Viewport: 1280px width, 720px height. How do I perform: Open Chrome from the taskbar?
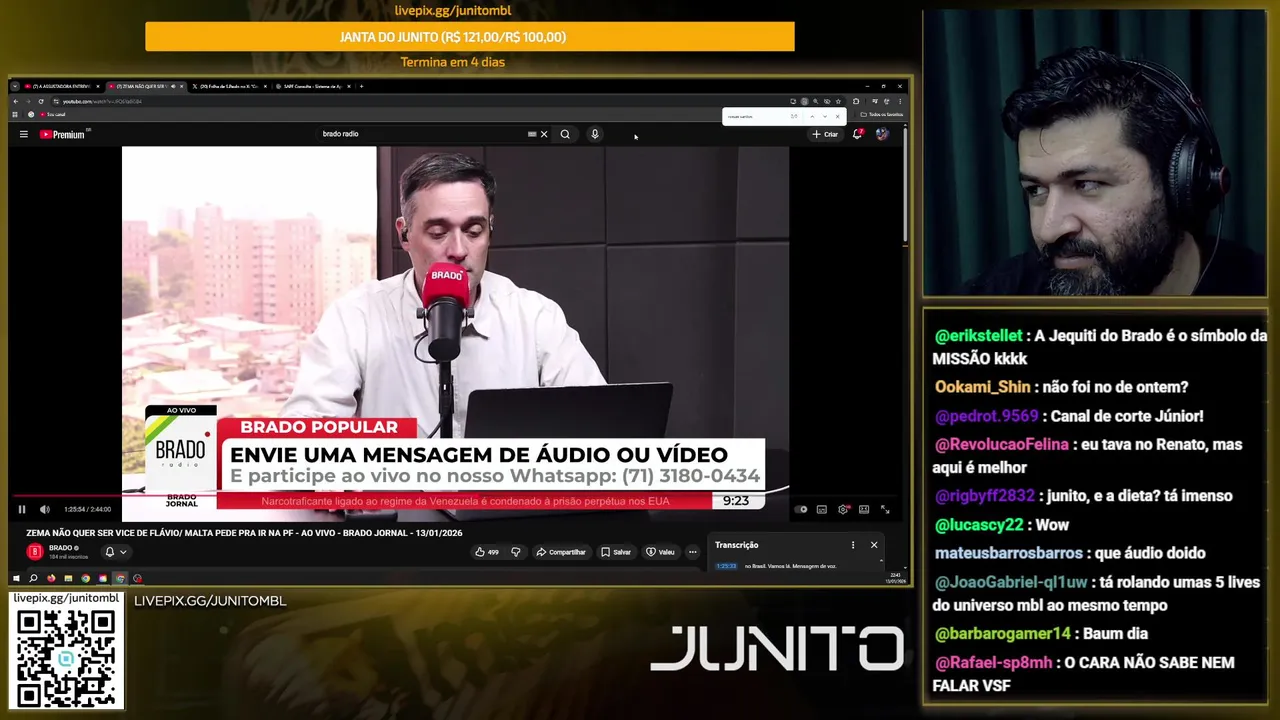click(x=85, y=578)
